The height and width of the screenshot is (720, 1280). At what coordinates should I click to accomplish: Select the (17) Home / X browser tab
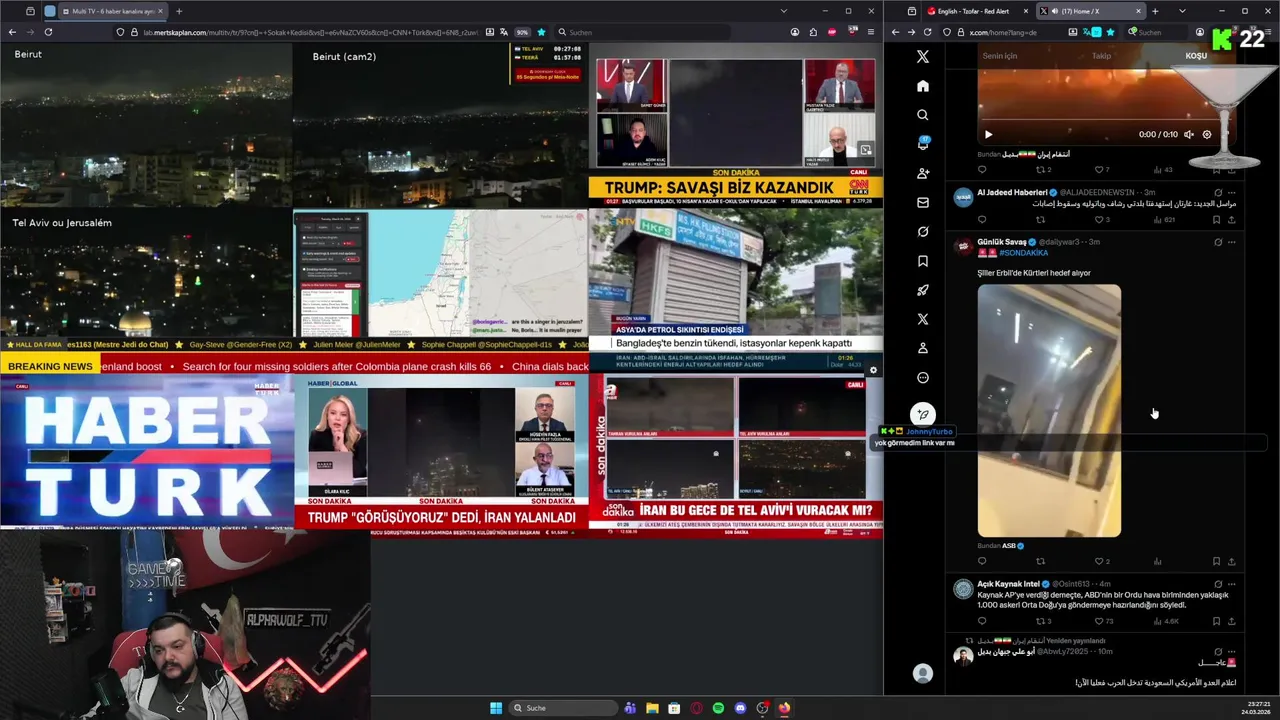point(1090,11)
